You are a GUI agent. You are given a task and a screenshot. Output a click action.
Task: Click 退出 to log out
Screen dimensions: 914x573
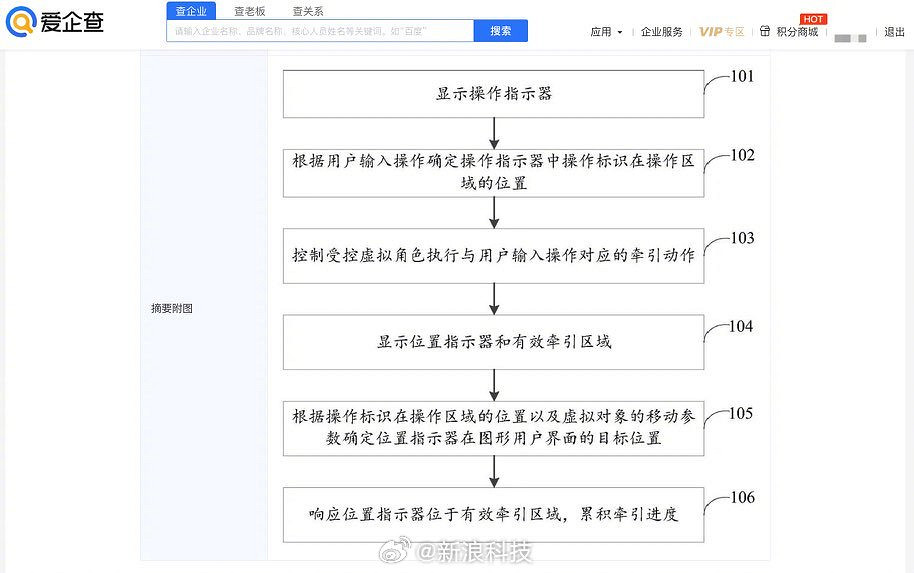coord(894,32)
